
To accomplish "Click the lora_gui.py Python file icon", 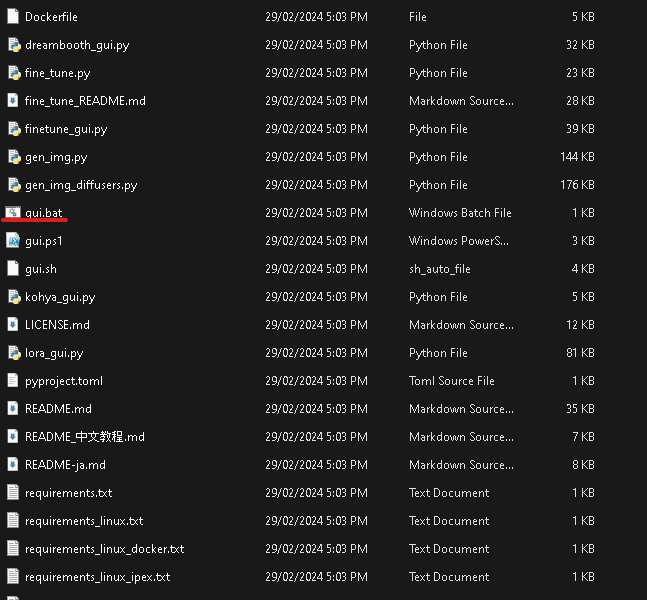I will coord(13,353).
